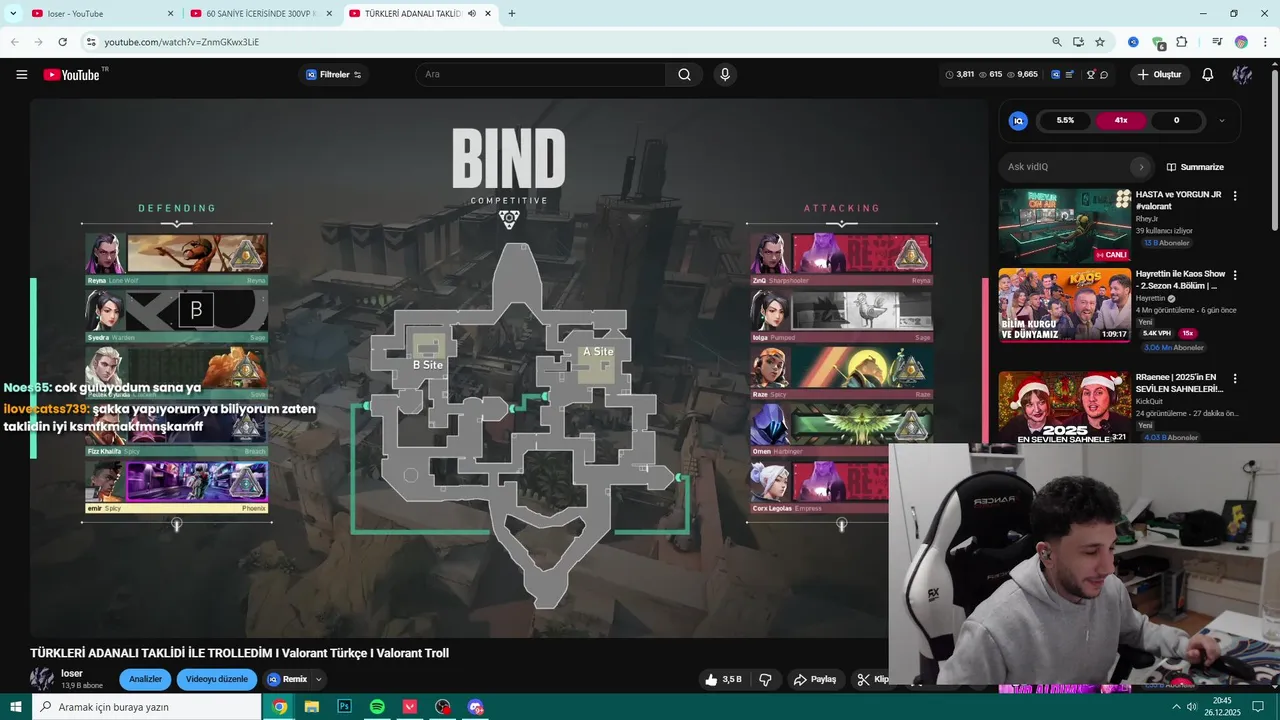Click the Klip clip button

(x=872, y=680)
